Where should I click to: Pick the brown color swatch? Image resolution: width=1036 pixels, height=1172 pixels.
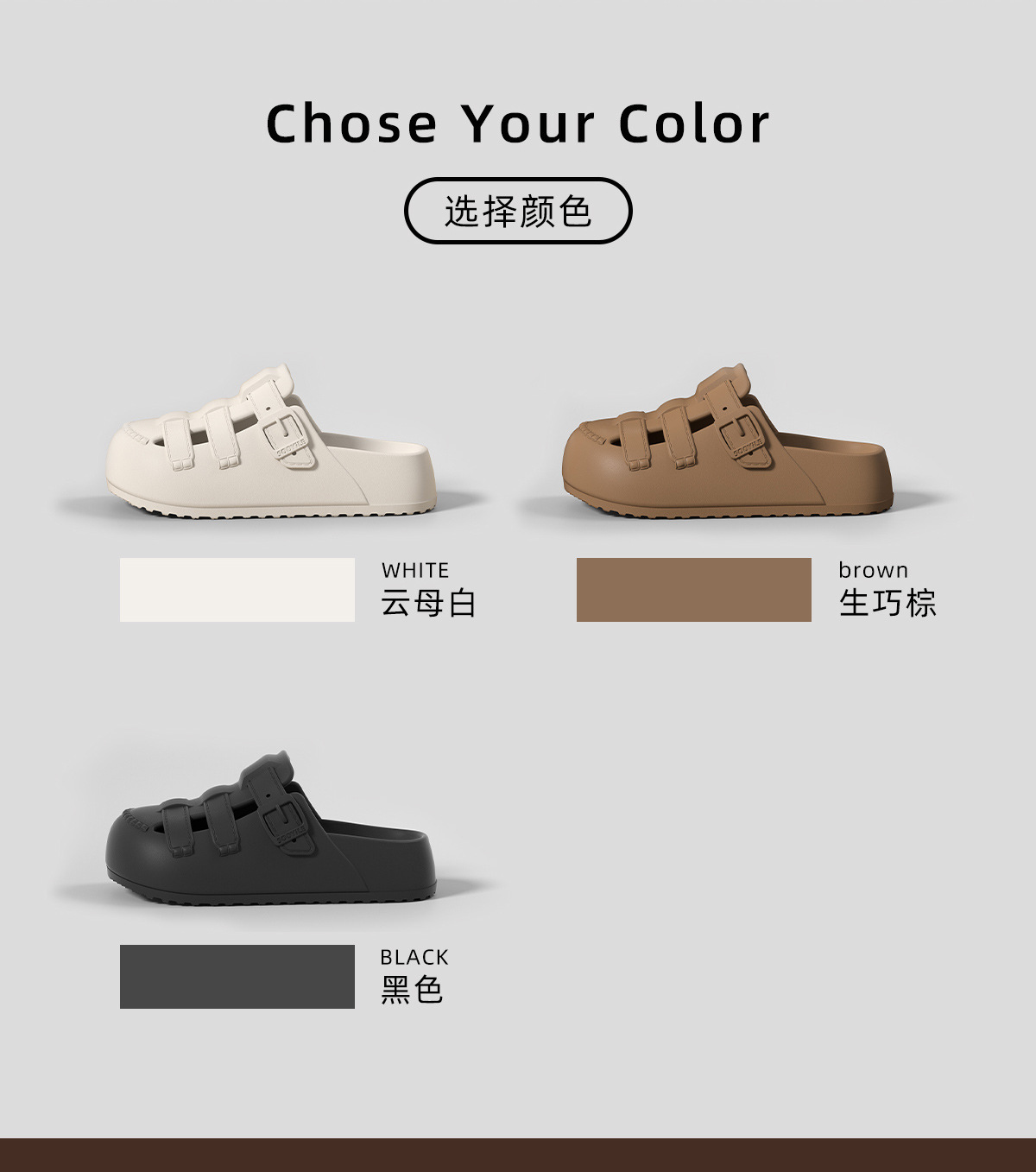[693, 590]
